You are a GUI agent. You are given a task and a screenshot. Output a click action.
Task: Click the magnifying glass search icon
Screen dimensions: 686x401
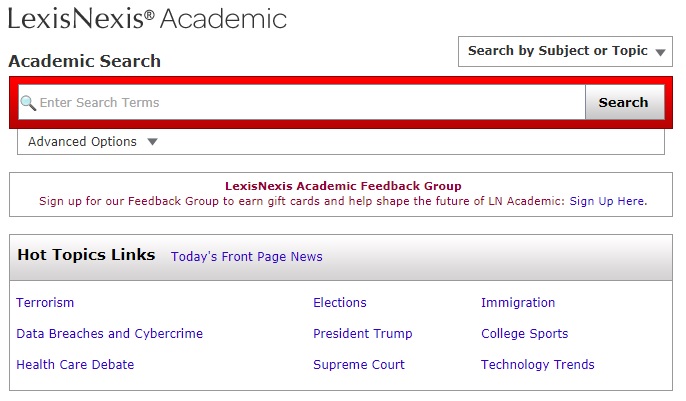(x=28, y=102)
